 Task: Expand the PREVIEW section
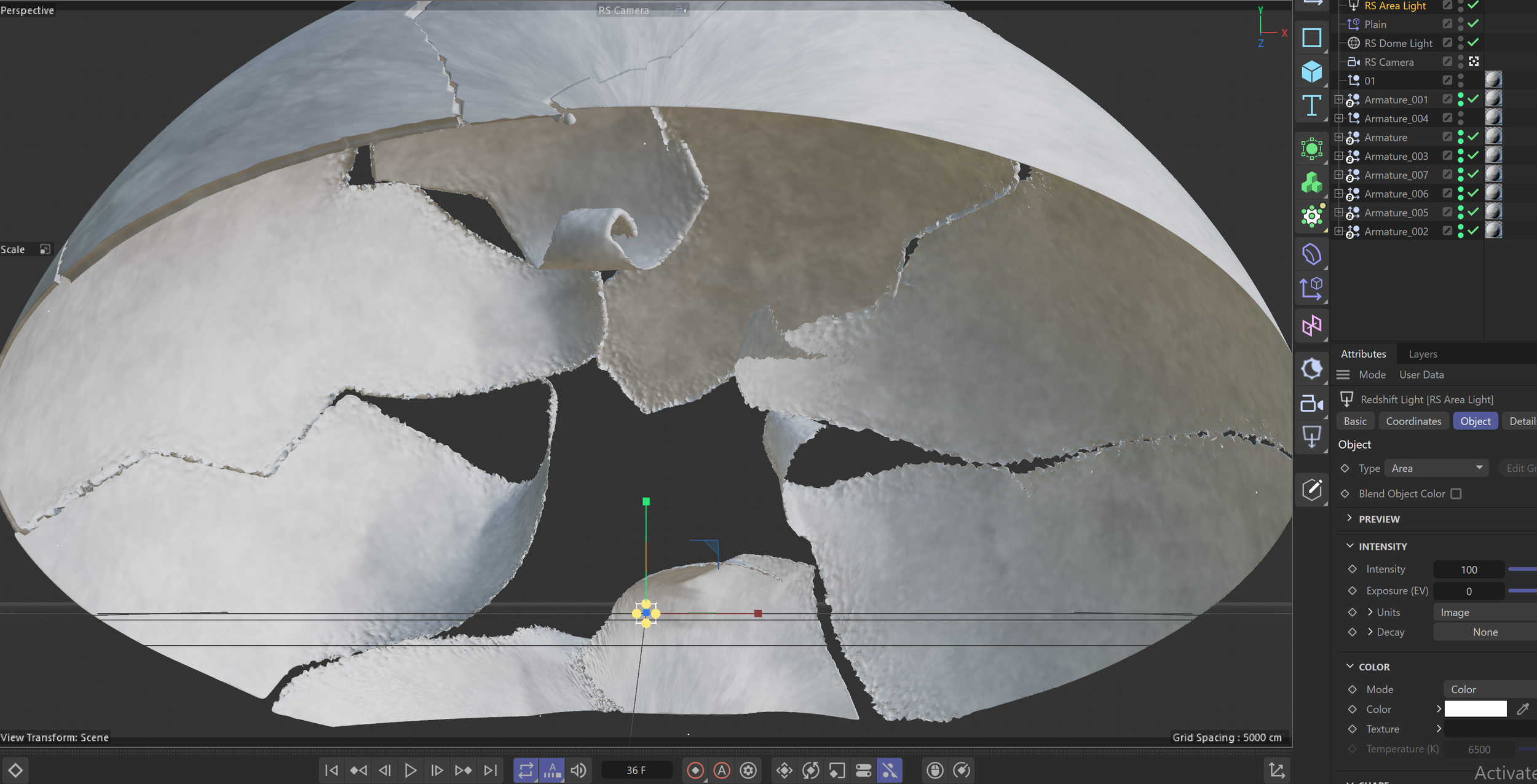[1349, 519]
